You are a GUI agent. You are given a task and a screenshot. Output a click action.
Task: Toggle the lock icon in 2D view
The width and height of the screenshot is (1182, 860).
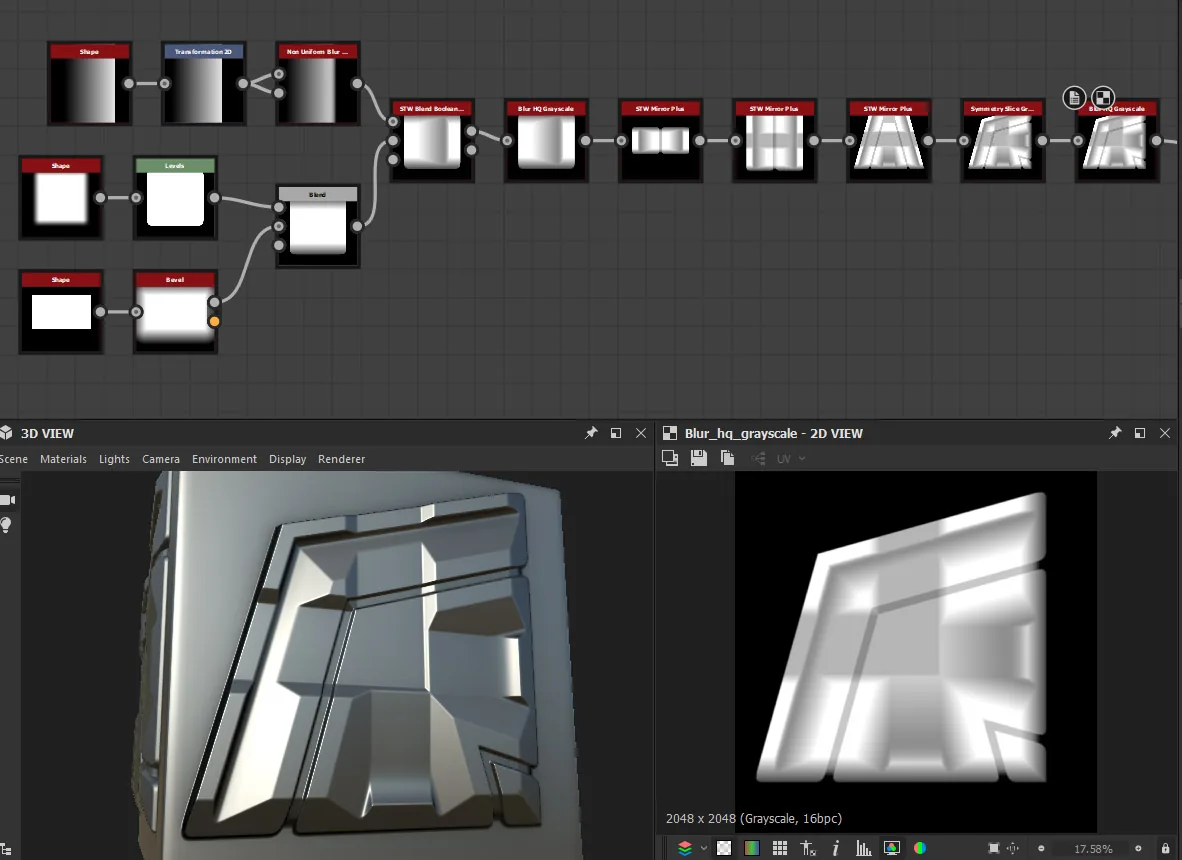tap(1165, 848)
